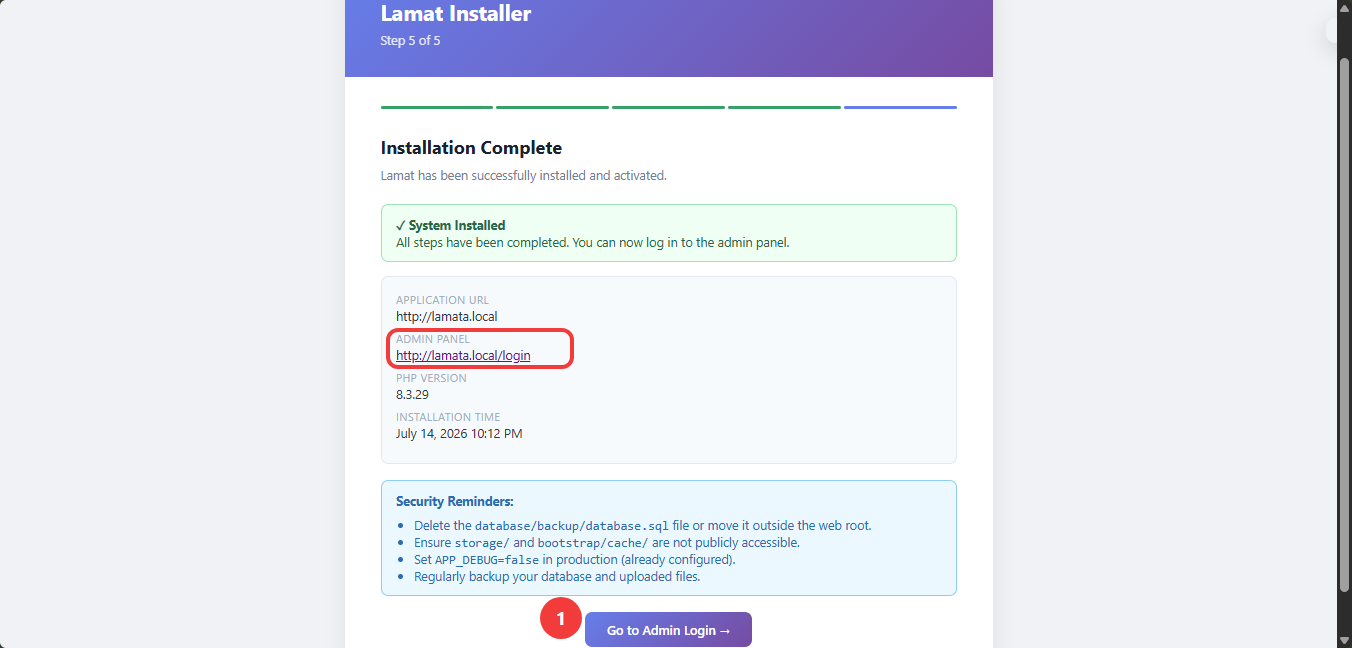The image size is (1352, 648).
Task: Click the vertical scrollbar thumb
Action: [x=1344, y=324]
